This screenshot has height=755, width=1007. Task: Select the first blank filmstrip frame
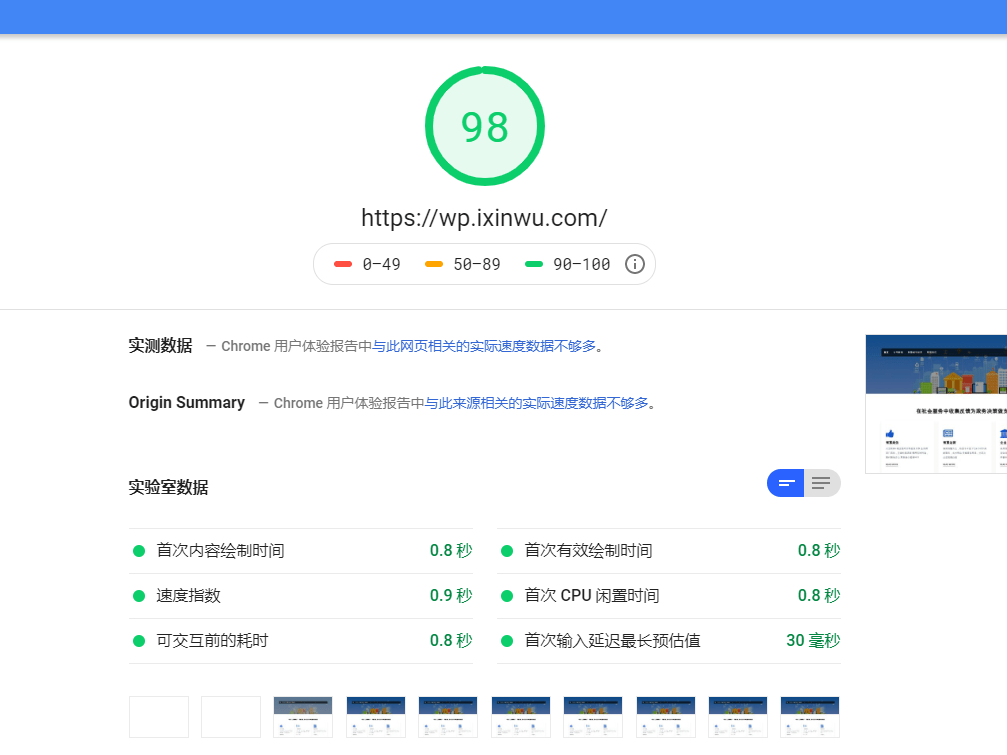[159, 717]
